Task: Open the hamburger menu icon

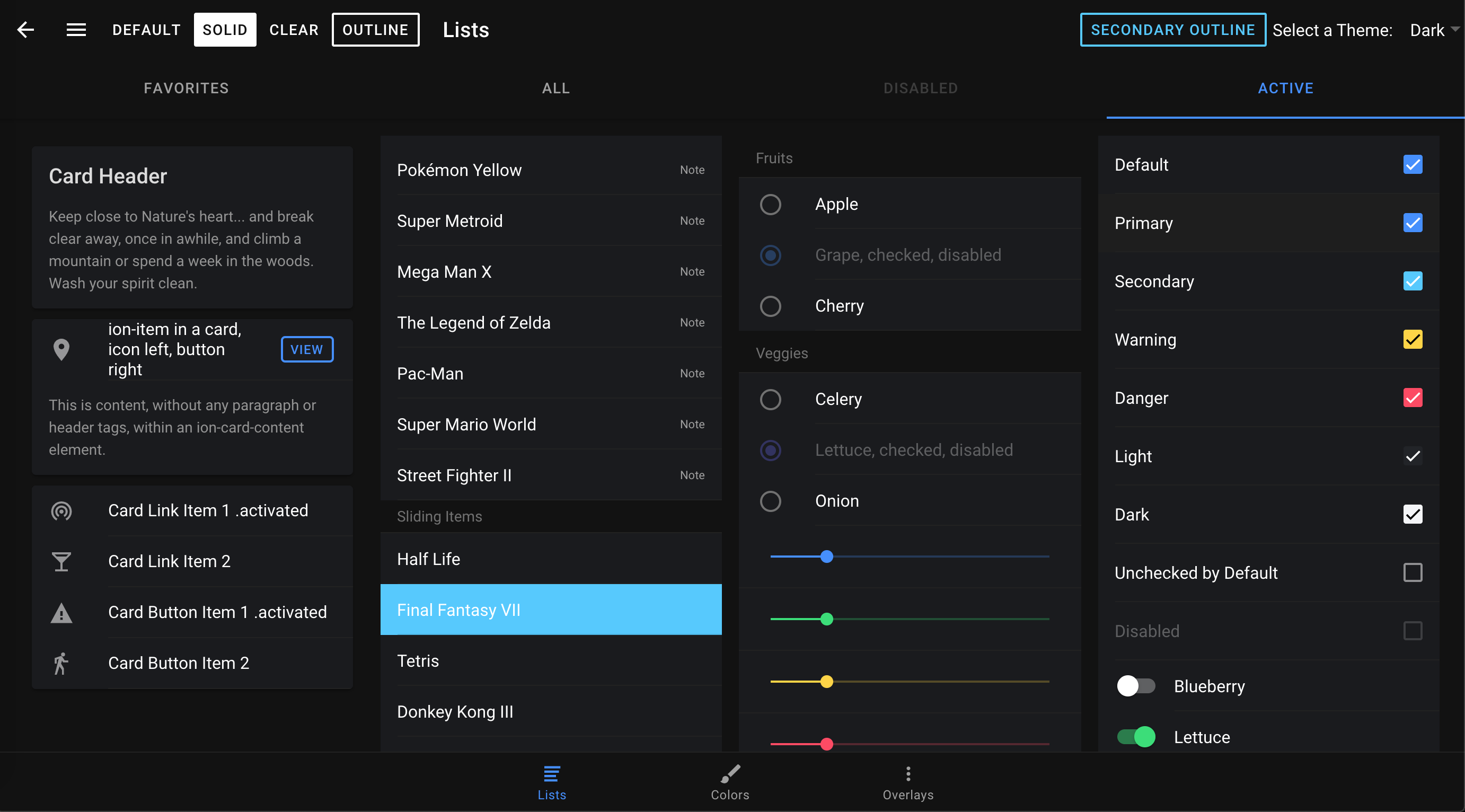Action: click(76, 30)
